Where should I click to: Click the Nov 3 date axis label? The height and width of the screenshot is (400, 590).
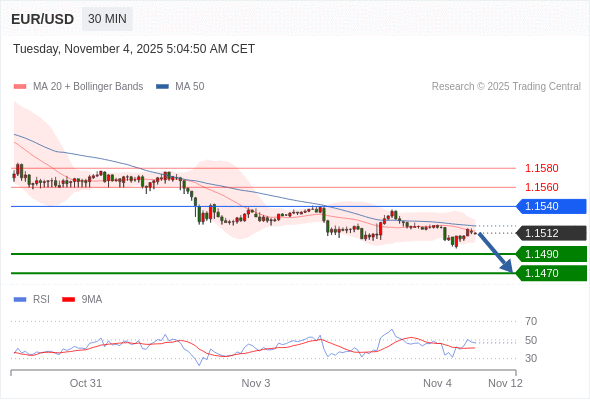click(256, 383)
